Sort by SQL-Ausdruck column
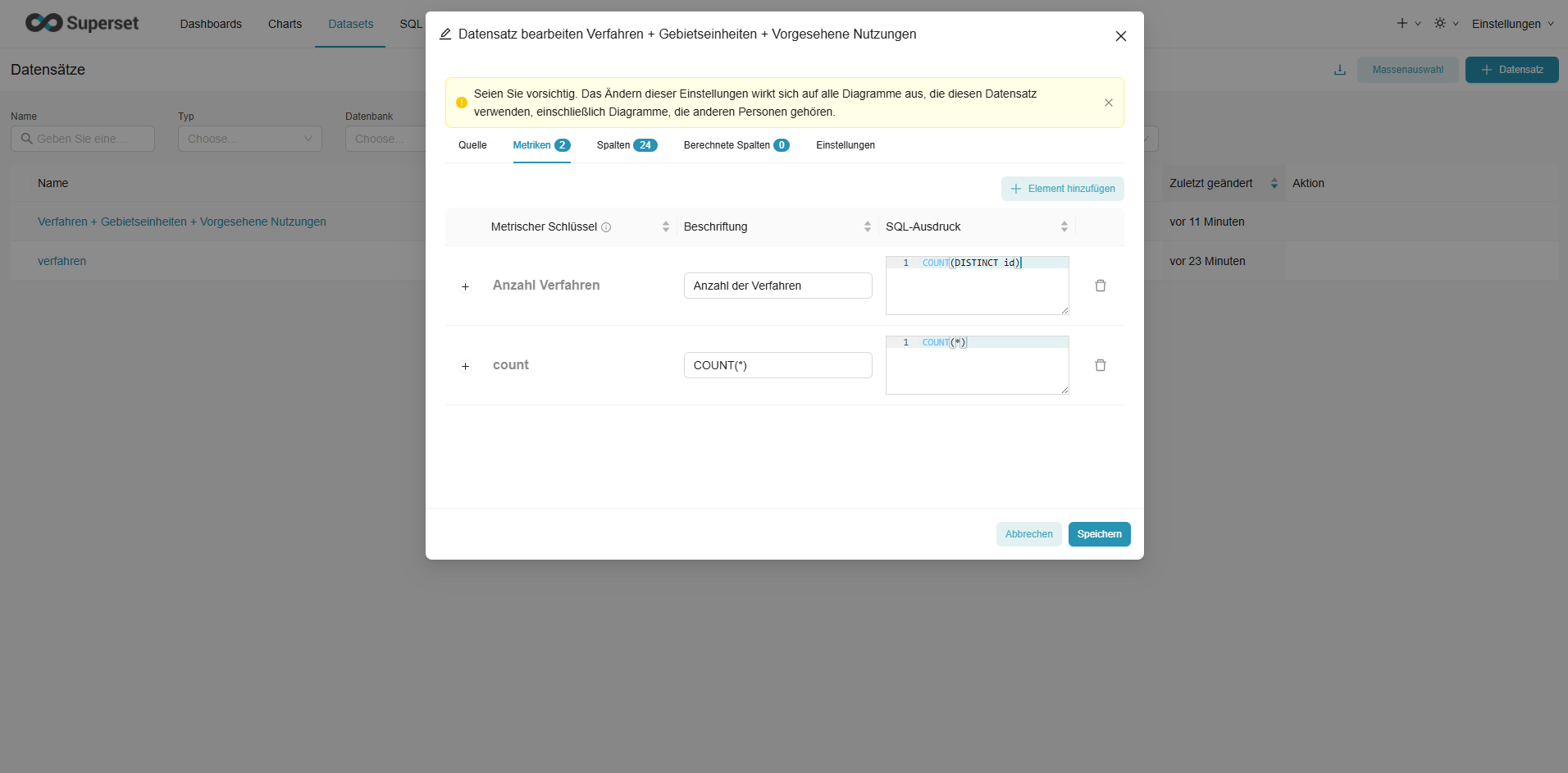Viewport: 1568px width, 773px height. (x=1064, y=226)
